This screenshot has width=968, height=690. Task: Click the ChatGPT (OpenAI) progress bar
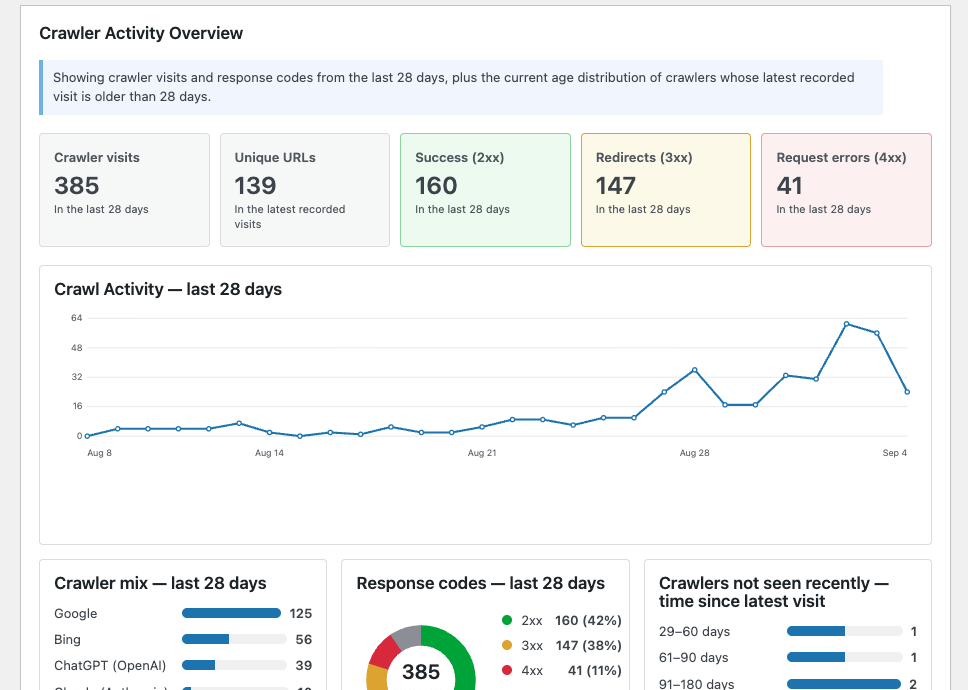coord(235,665)
